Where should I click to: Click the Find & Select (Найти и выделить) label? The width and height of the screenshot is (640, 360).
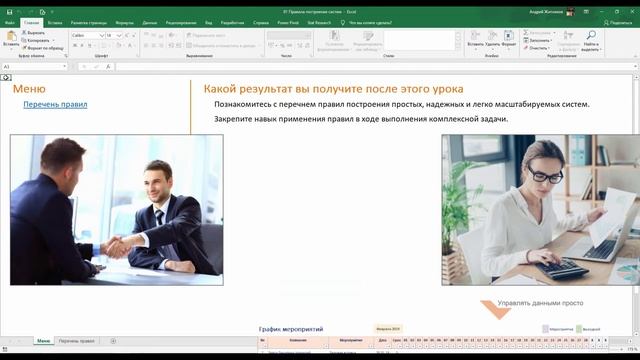point(591,47)
